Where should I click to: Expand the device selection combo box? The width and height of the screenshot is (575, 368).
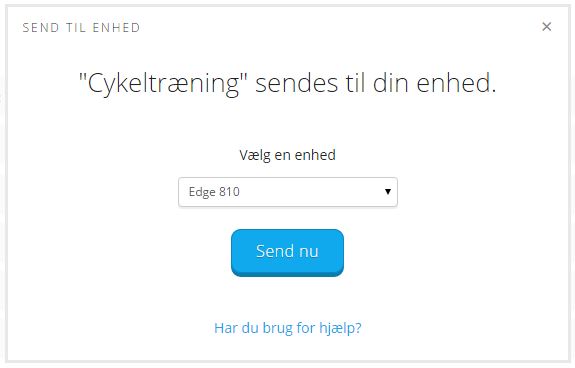(x=288, y=192)
